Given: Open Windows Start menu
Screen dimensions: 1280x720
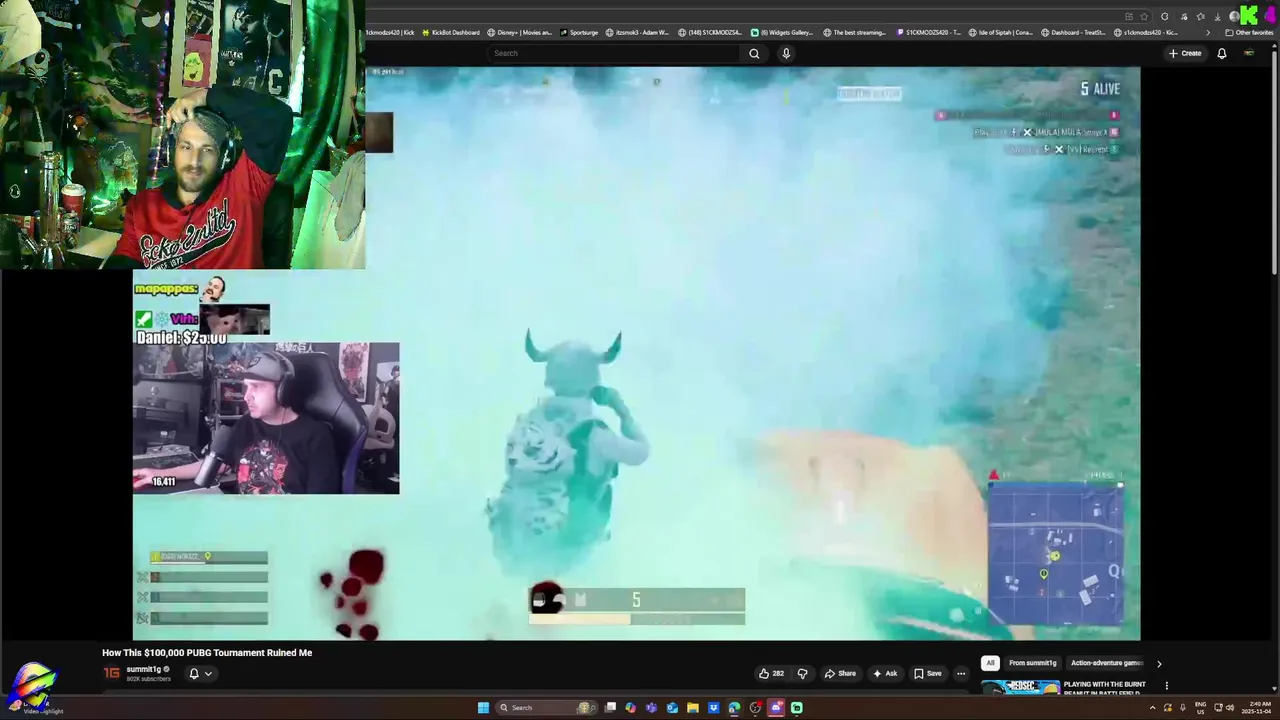Looking at the screenshot, I should pos(483,708).
